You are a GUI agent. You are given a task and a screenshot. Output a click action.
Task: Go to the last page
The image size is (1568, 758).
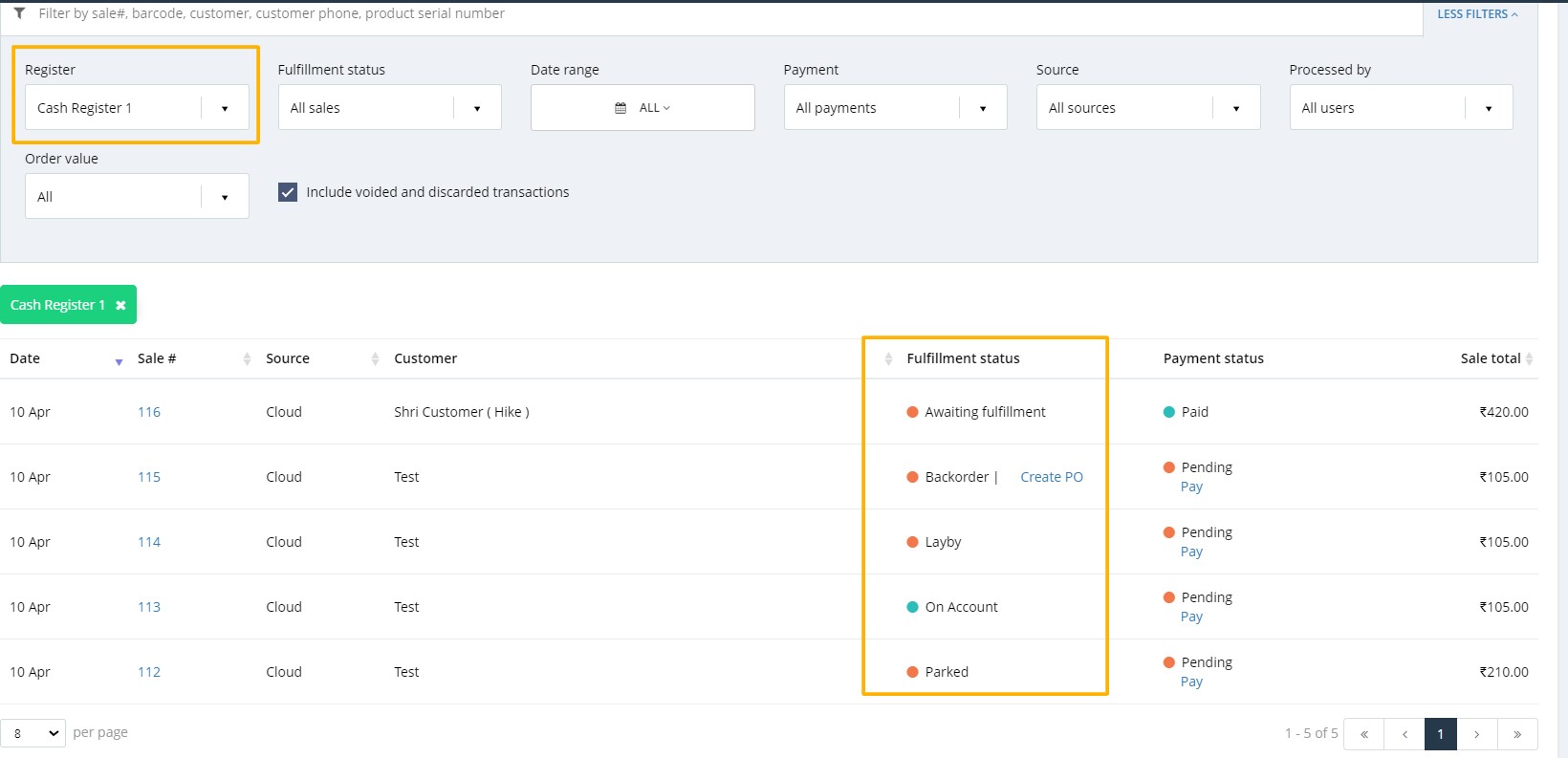[x=1517, y=734]
